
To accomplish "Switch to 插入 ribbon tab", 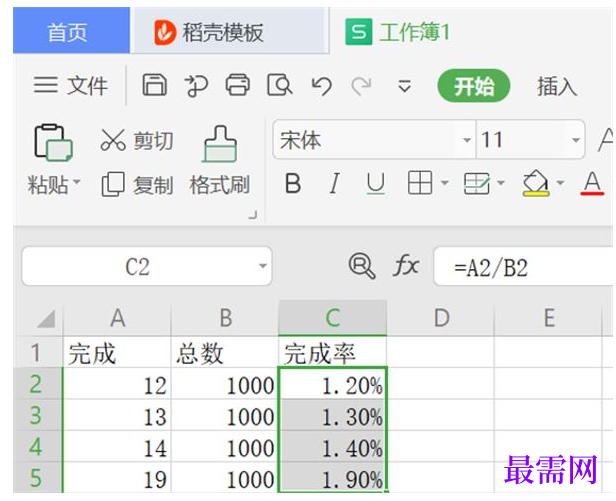I will point(557,86).
